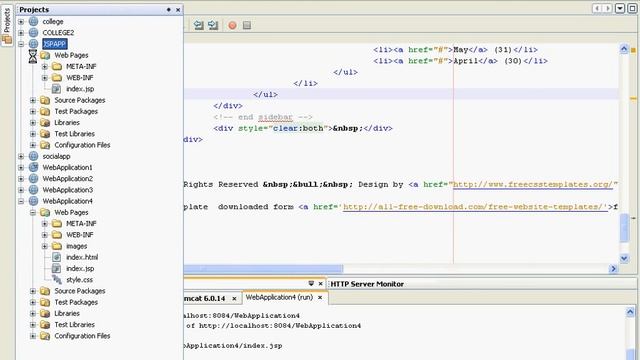
Task: Click the Test Libraries icon under JSPAPP
Action: pyautogui.click(x=45, y=133)
